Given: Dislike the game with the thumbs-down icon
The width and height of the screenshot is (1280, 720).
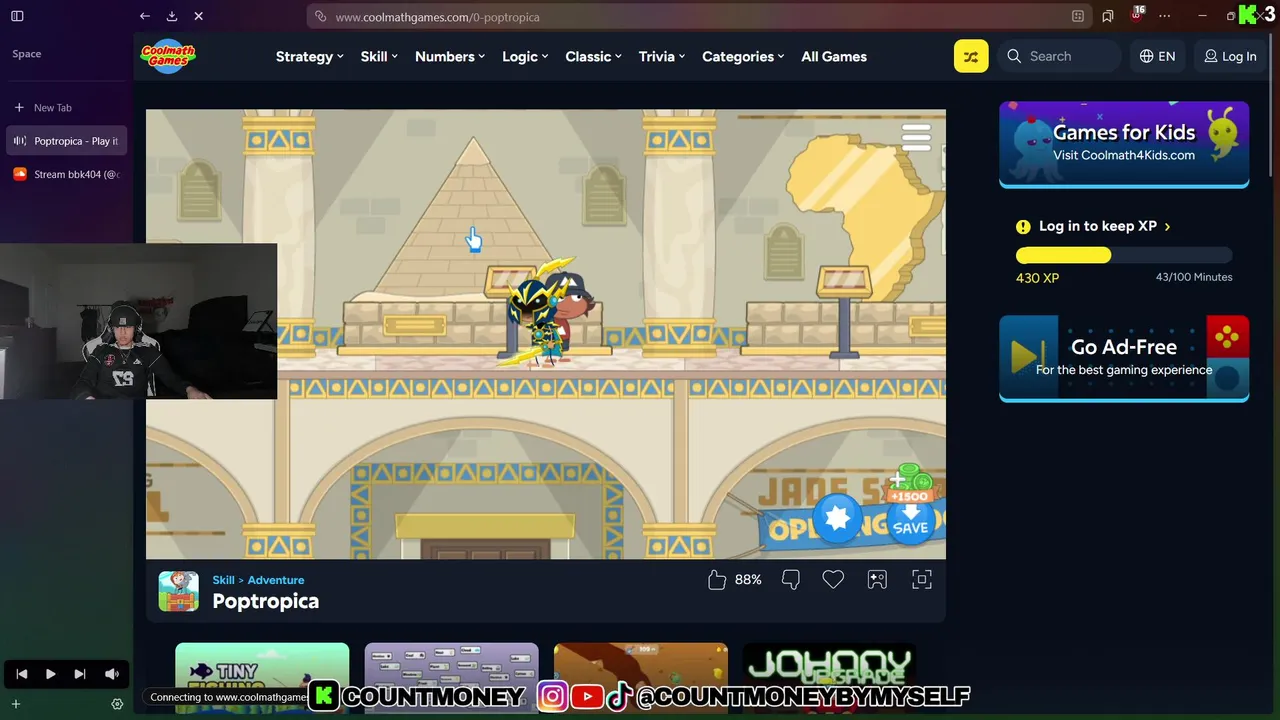Looking at the screenshot, I should (790, 580).
